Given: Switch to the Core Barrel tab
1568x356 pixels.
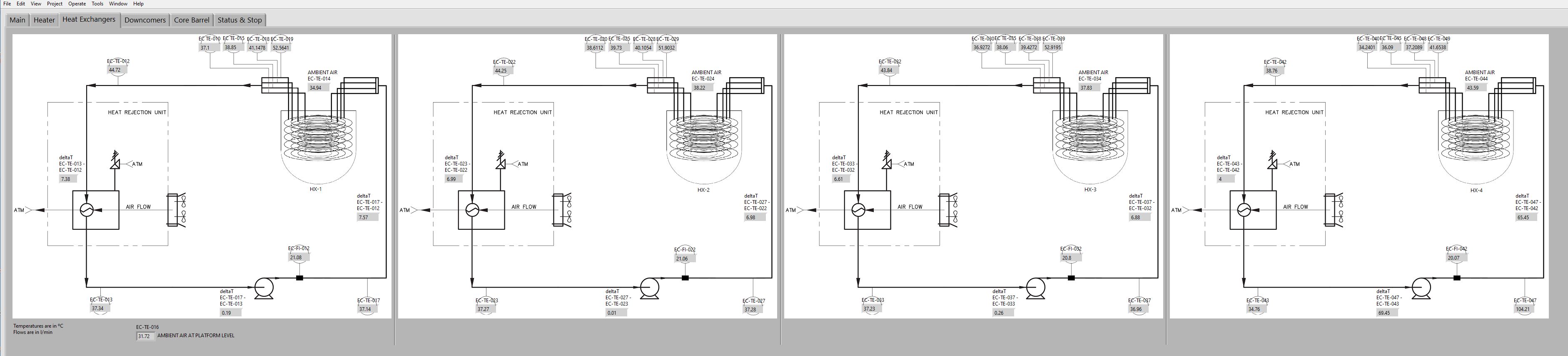Looking at the screenshot, I should coord(192,20).
